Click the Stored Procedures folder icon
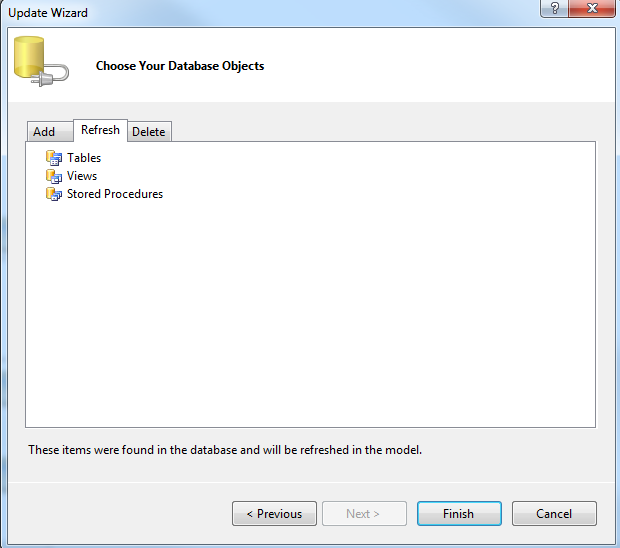This screenshot has width=620, height=548. pyautogui.click(x=54, y=194)
